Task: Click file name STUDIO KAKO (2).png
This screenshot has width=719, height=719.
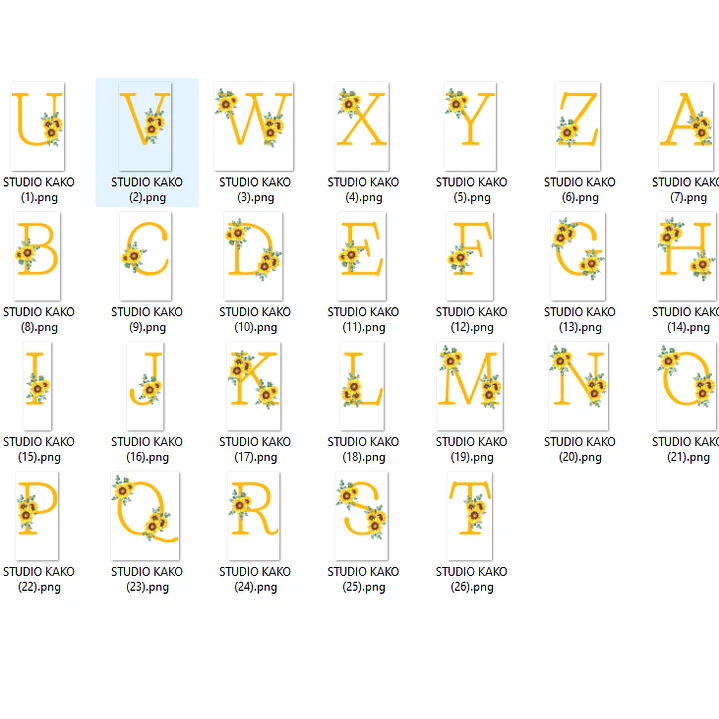Action: click(147, 190)
